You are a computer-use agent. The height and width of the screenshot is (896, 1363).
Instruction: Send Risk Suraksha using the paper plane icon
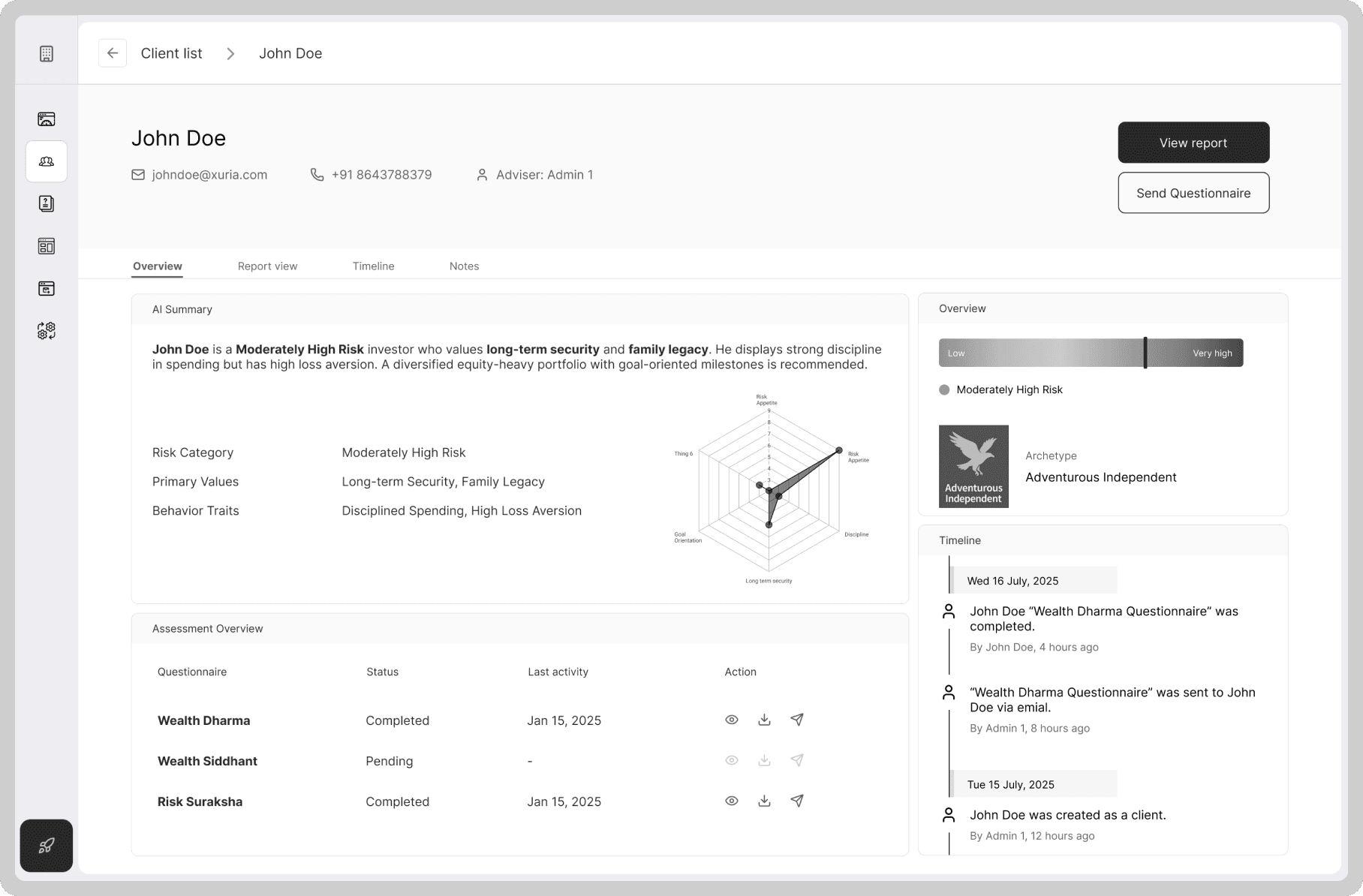click(797, 801)
